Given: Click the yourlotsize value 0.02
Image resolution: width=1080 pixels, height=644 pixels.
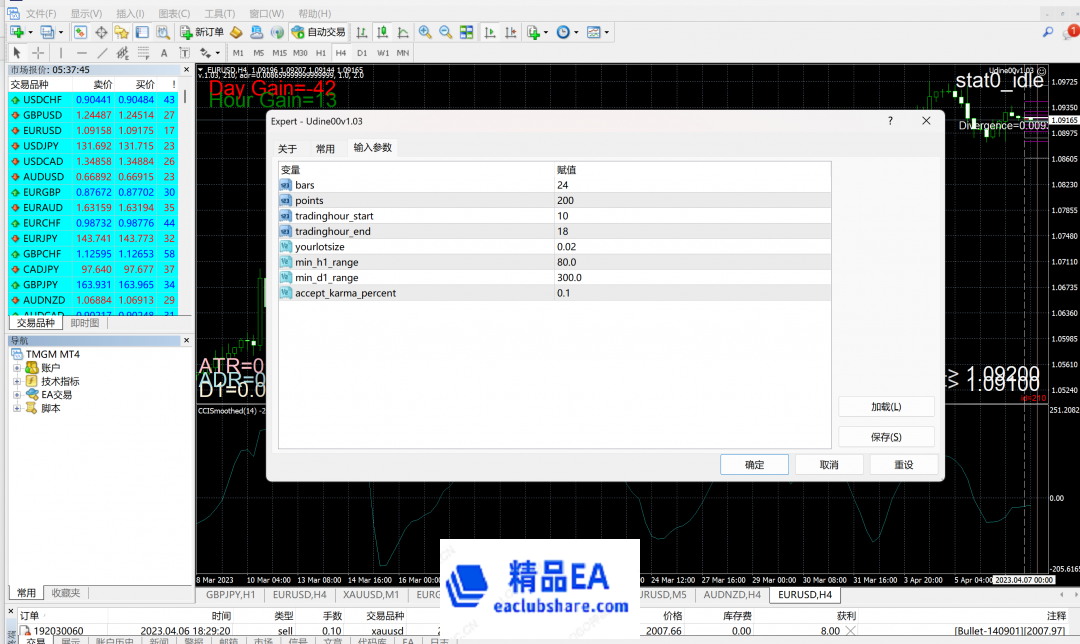Looking at the screenshot, I should (692, 247).
